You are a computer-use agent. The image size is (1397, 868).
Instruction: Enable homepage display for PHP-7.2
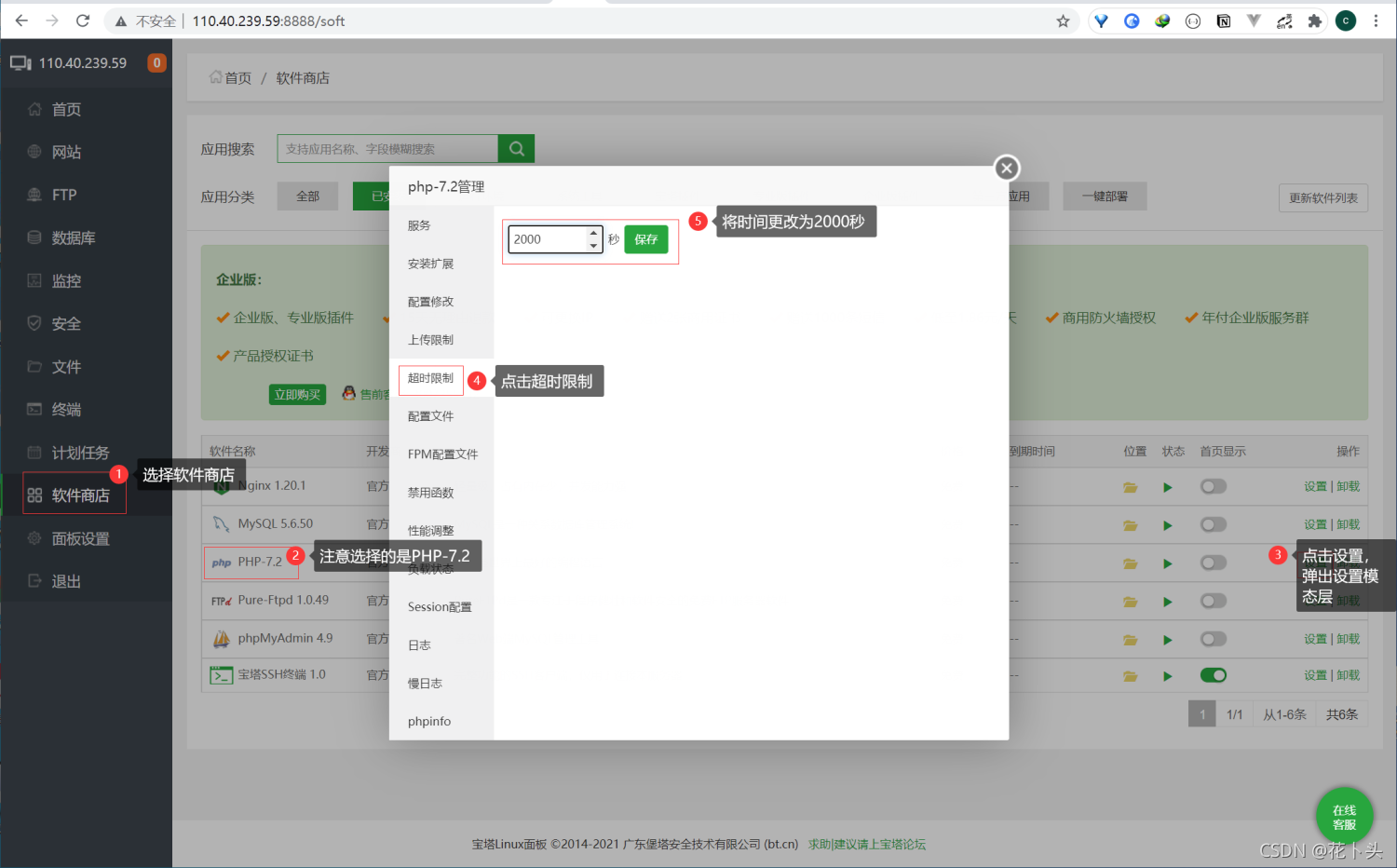tap(1213, 563)
